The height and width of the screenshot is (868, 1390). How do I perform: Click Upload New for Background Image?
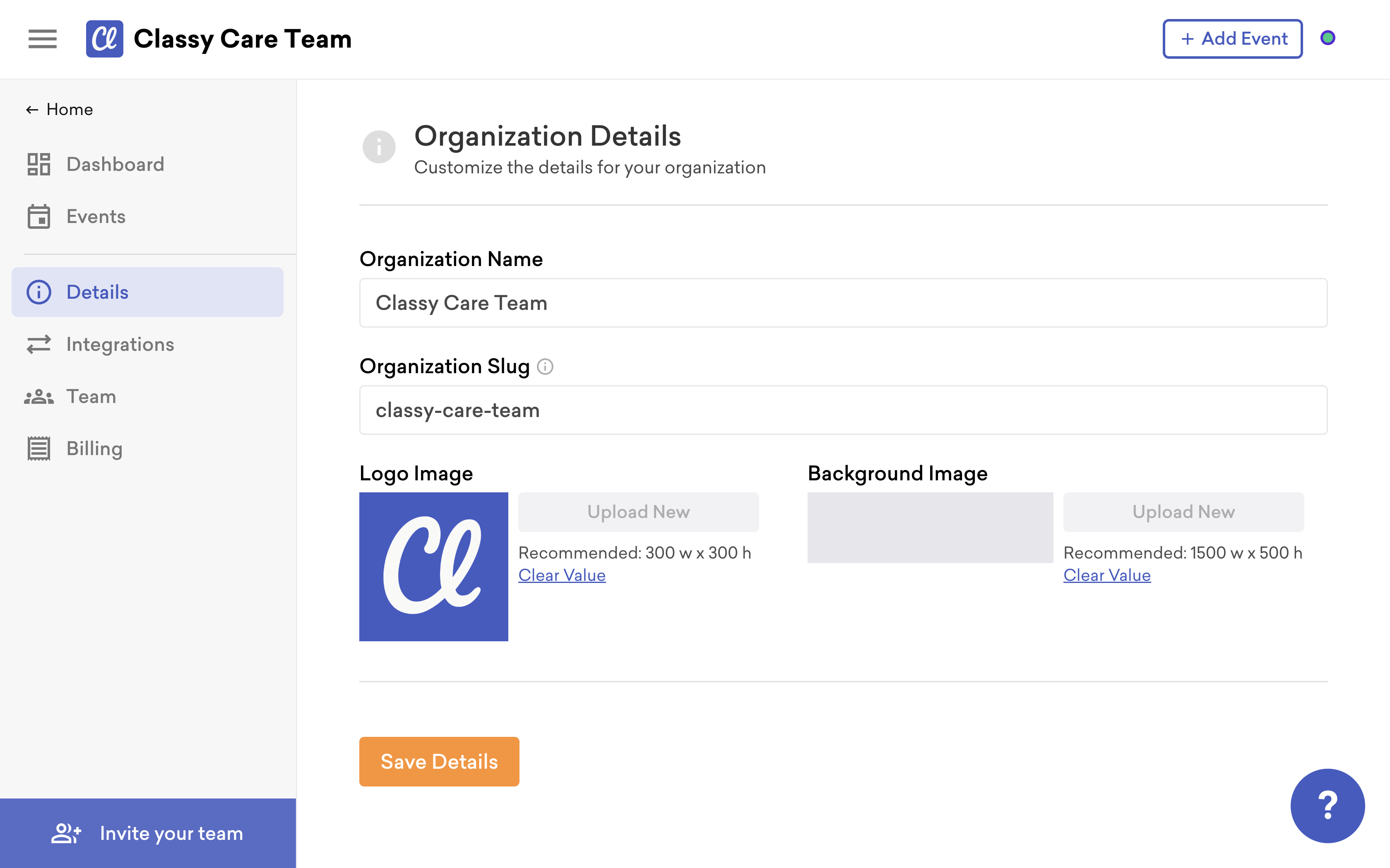pyautogui.click(x=1184, y=512)
